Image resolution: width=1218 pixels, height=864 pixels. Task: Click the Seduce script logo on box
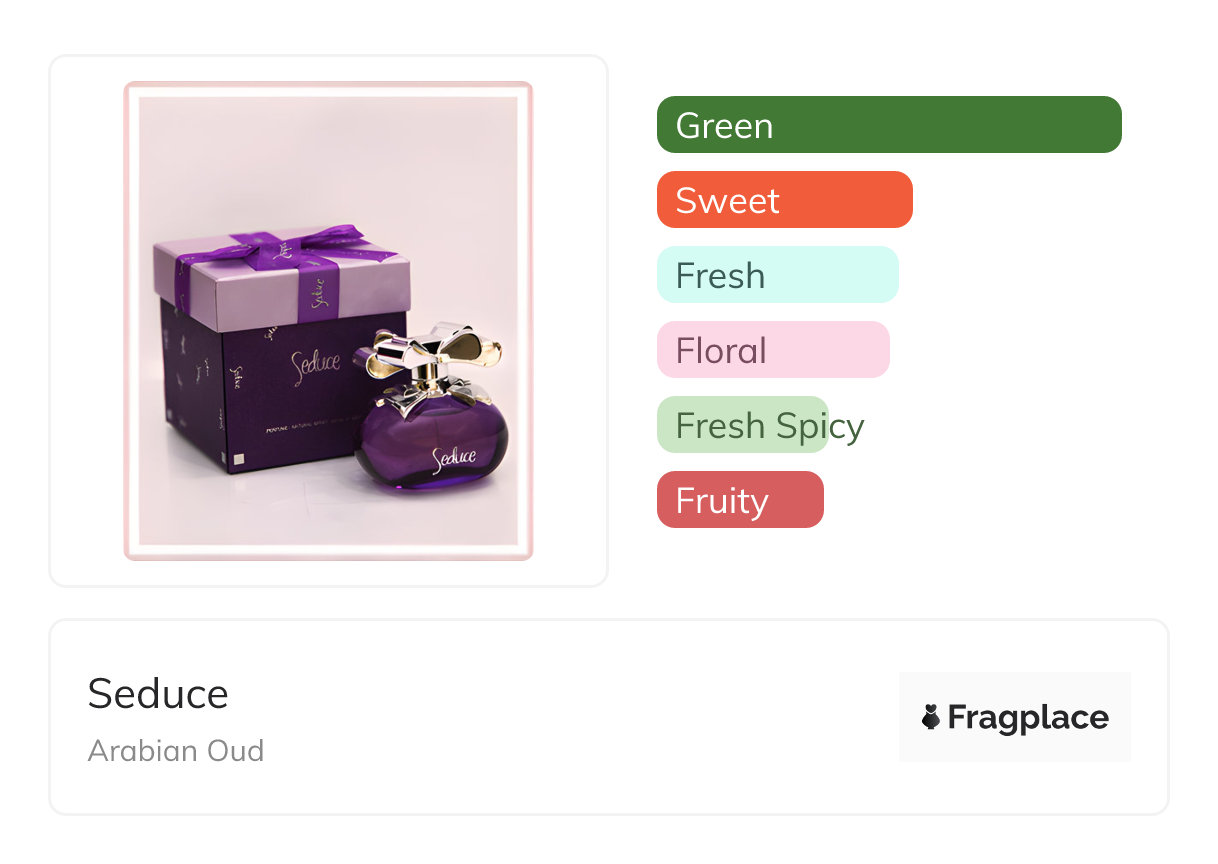click(x=317, y=362)
